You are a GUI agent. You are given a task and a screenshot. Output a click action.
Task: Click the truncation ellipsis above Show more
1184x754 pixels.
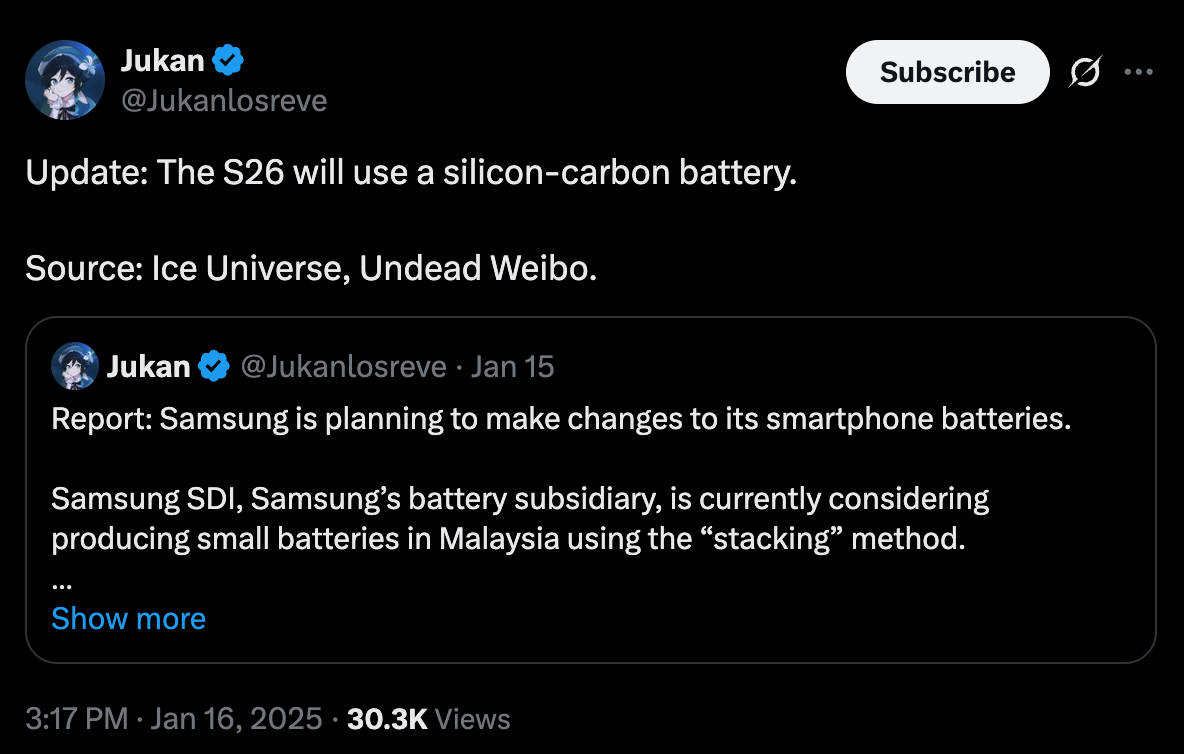pos(59,581)
